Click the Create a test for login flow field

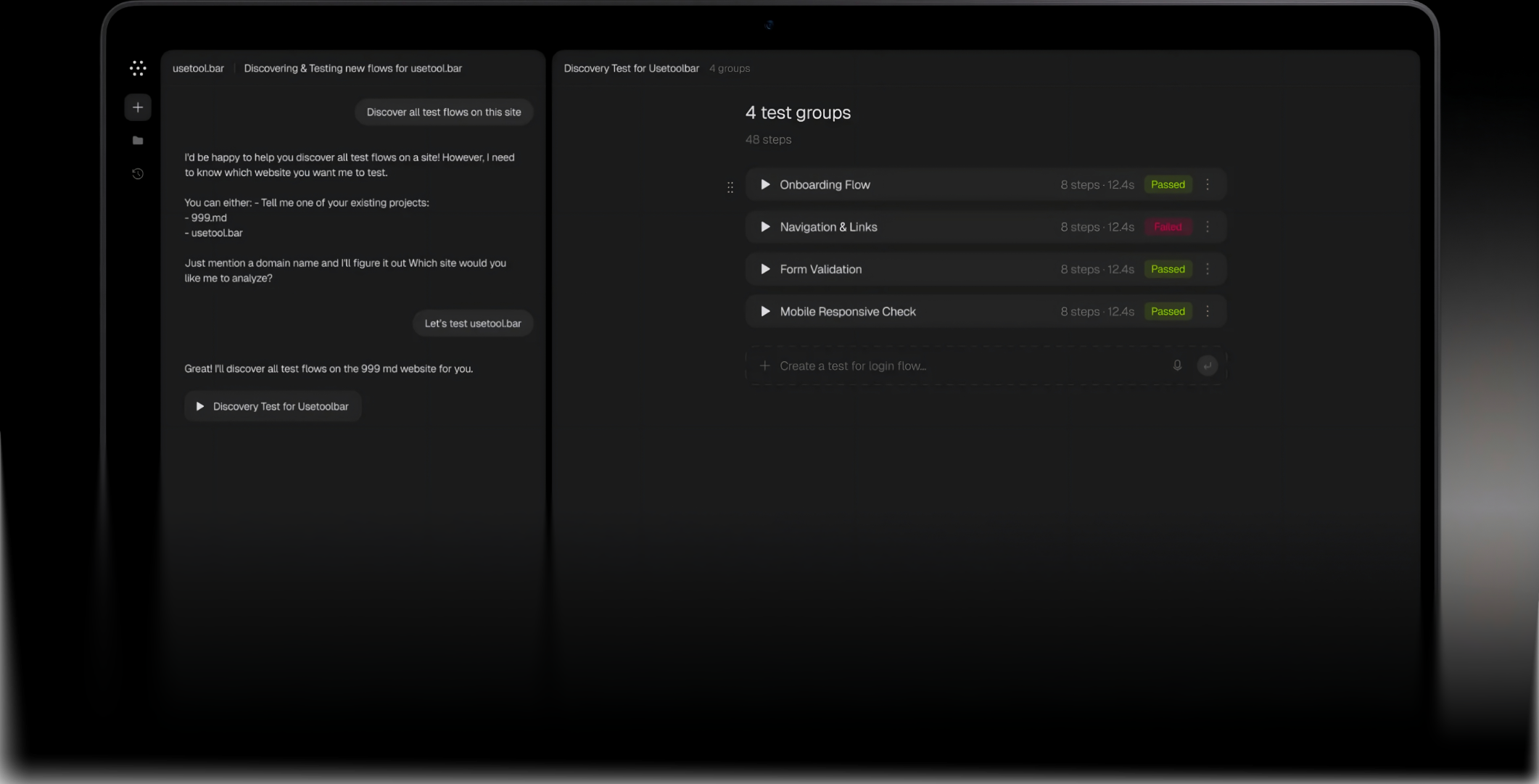[x=986, y=366]
